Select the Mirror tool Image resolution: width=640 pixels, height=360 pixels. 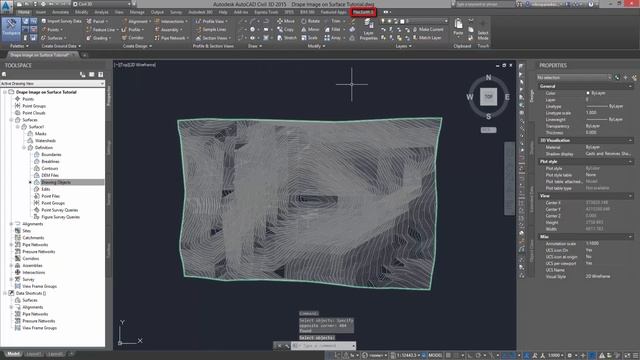point(311,29)
